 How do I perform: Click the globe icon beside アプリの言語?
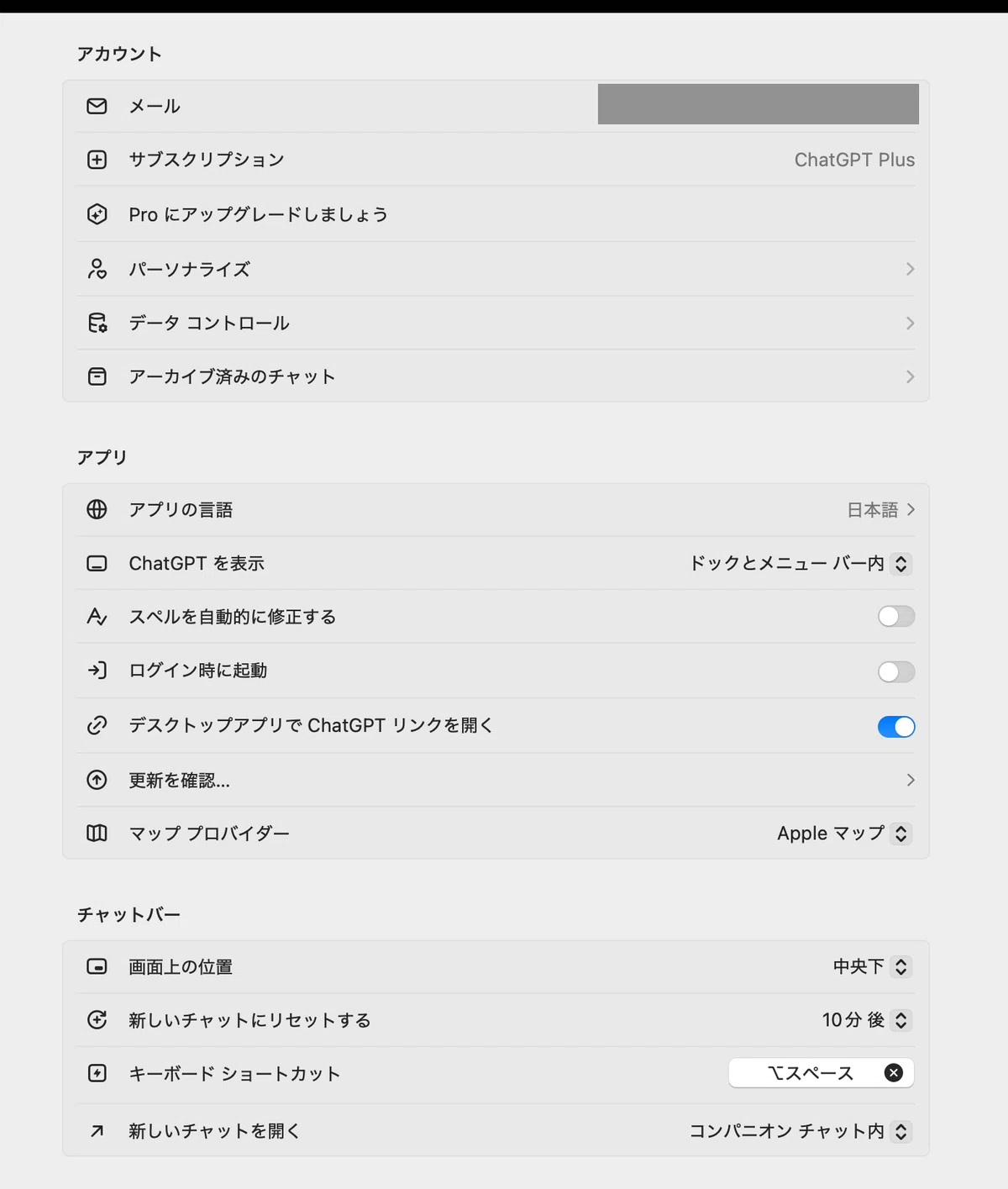pos(97,509)
